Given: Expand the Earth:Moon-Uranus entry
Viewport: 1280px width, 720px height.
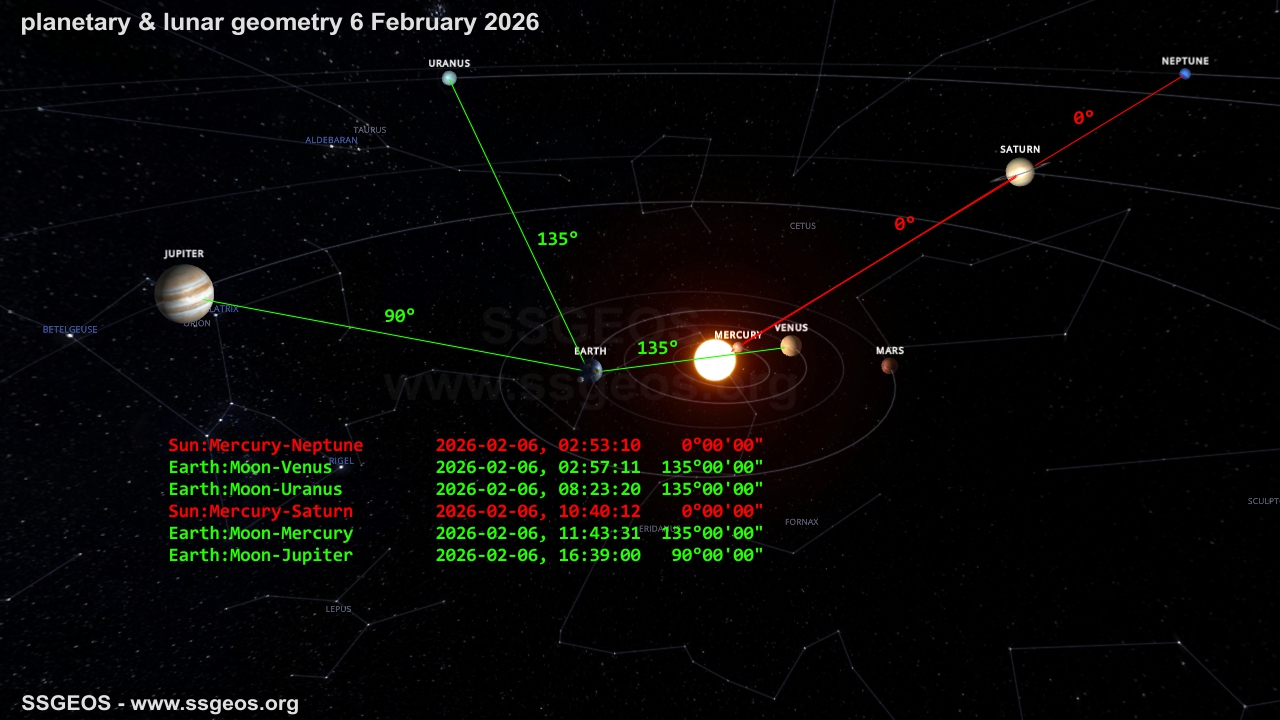Looking at the screenshot, I should pos(255,489).
